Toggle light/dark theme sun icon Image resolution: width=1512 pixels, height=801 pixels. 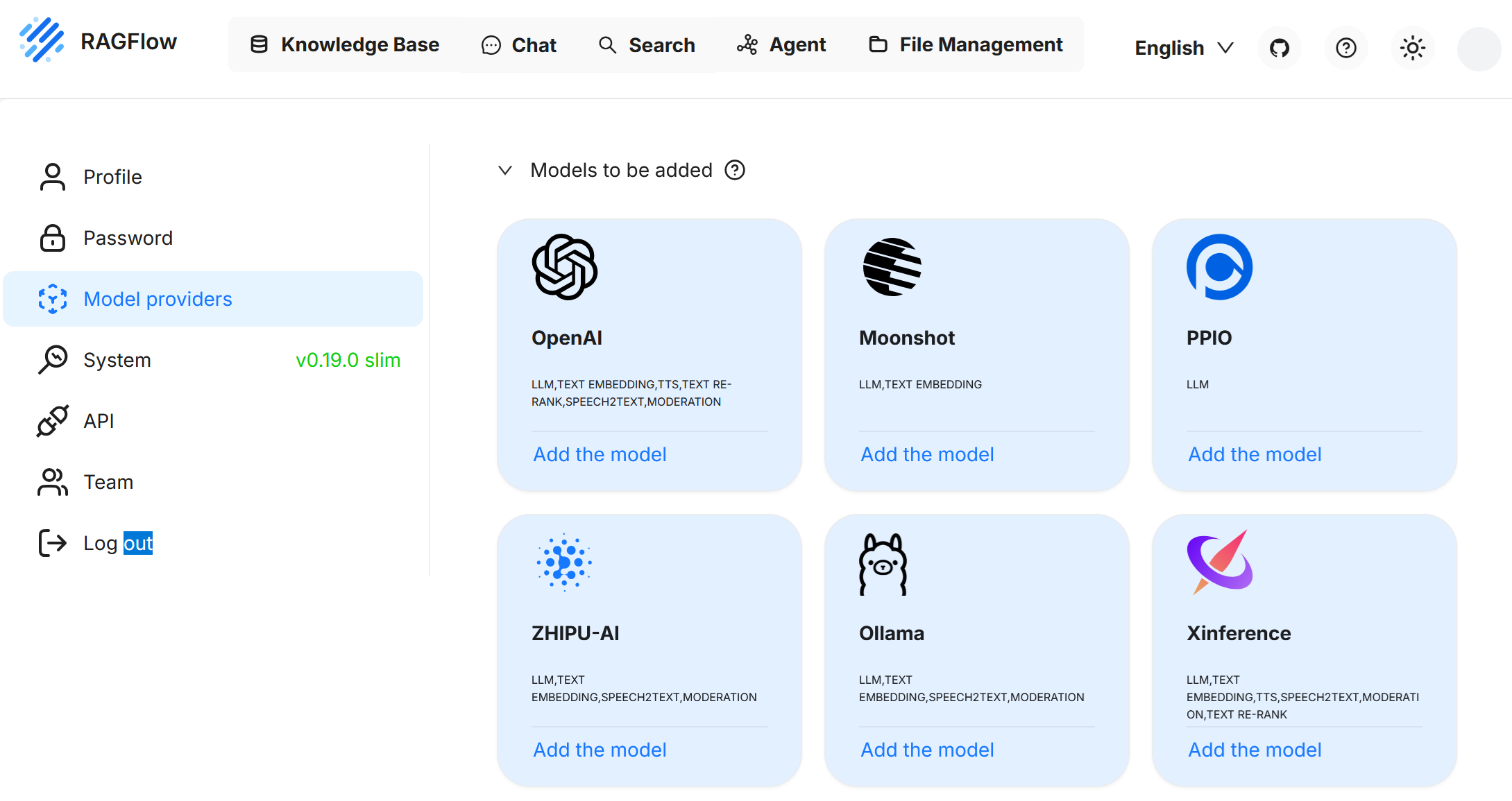click(x=1412, y=48)
